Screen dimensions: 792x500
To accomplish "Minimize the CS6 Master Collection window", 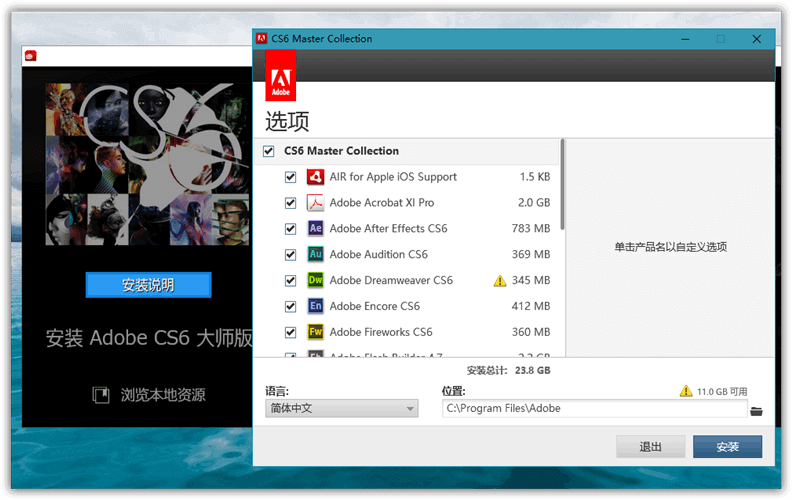I will (685, 39).
